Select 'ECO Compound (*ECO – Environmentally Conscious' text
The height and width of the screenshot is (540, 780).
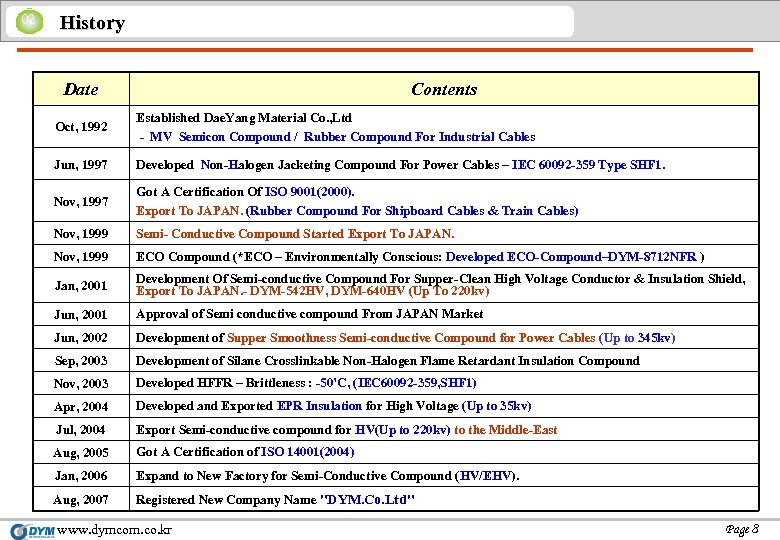[289, 257]
